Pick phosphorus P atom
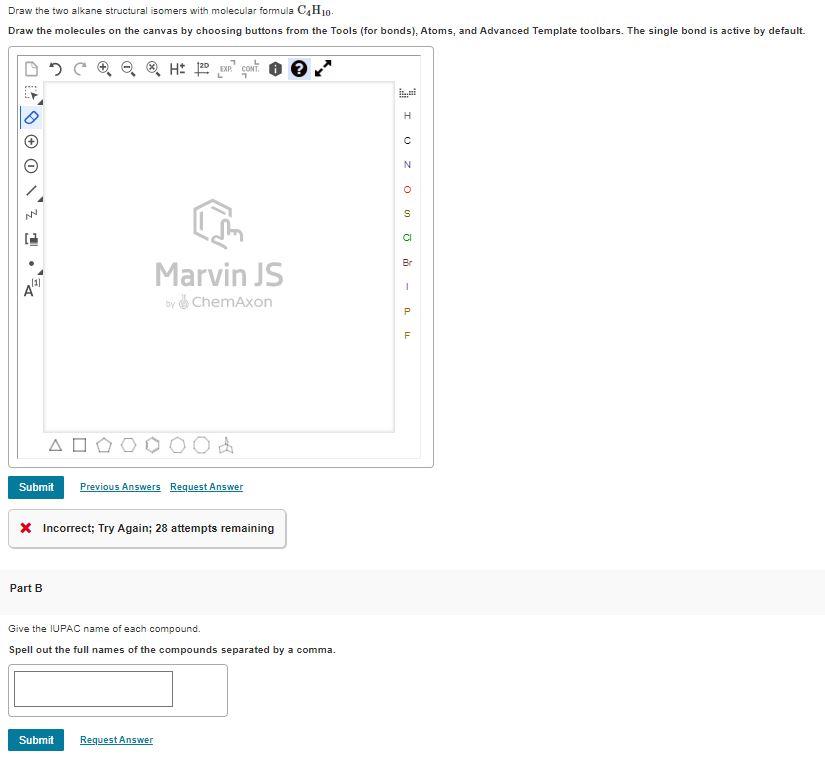Viewport: 825px width, 760px height. click(407, 312)
